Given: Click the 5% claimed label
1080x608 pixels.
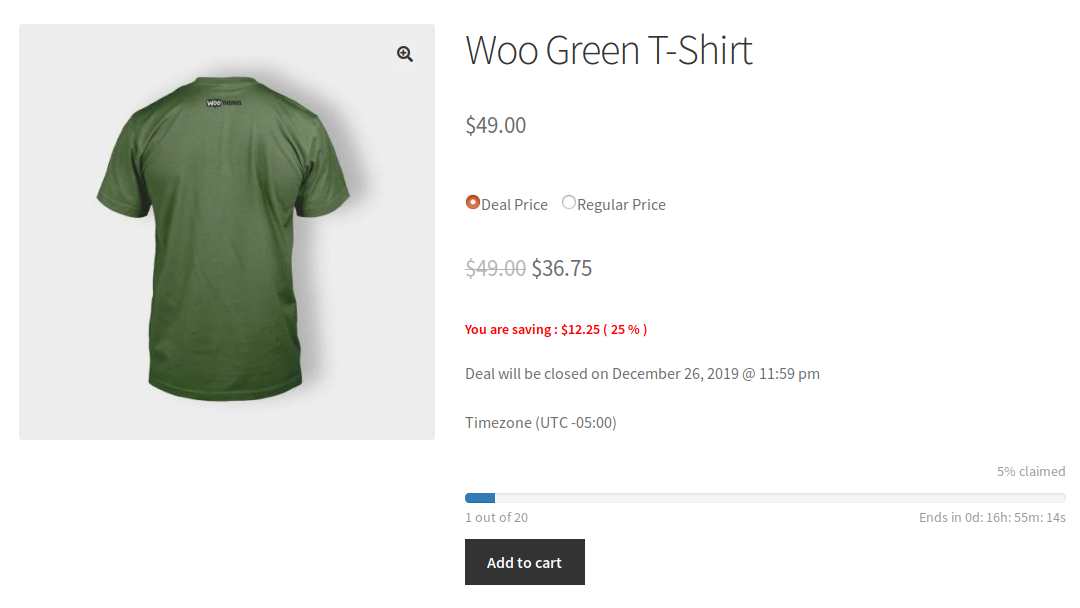Looking at the screenshot, I should tap(1029, 470).
